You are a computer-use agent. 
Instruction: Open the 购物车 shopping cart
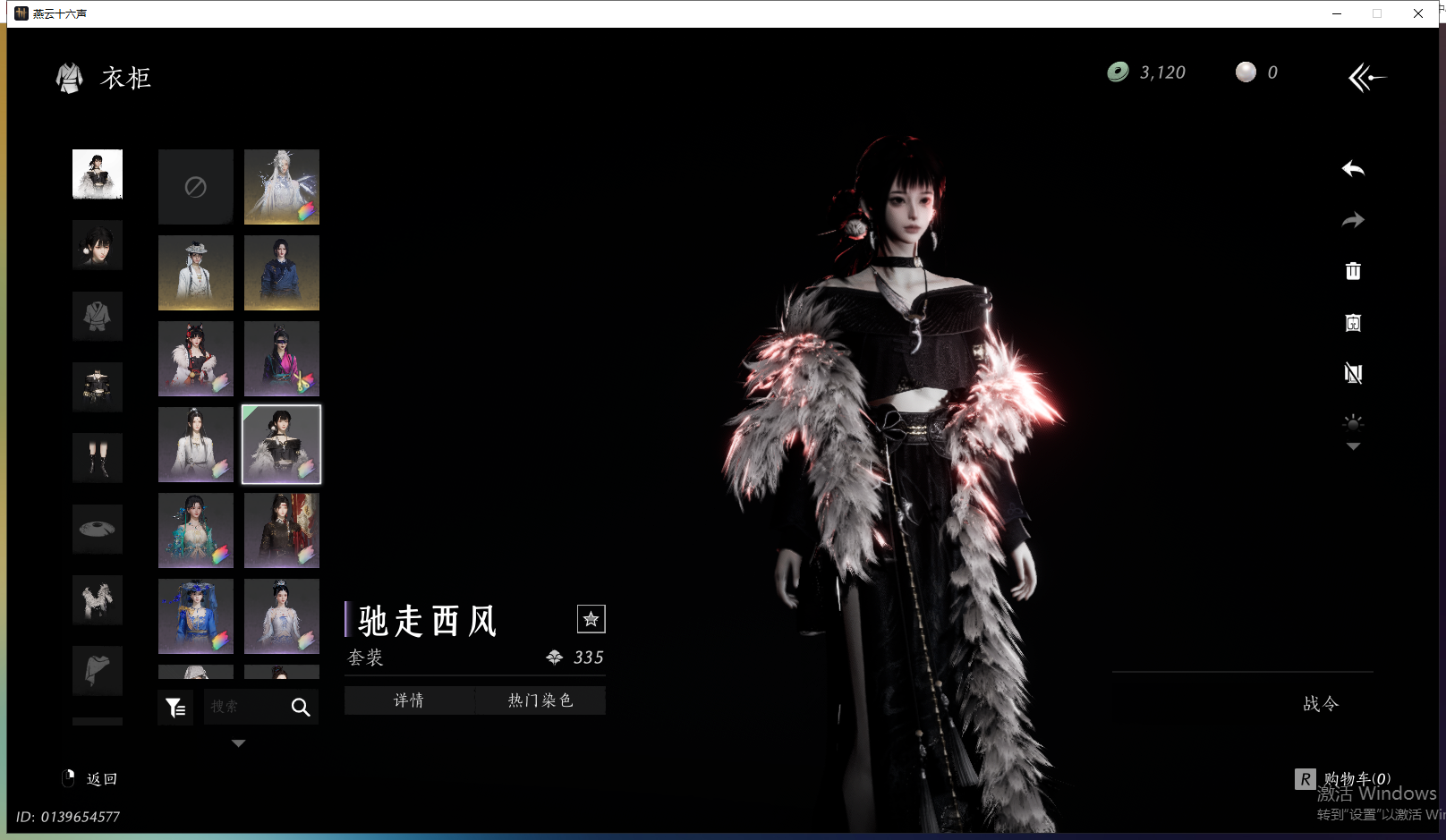tap(1356, 779)
